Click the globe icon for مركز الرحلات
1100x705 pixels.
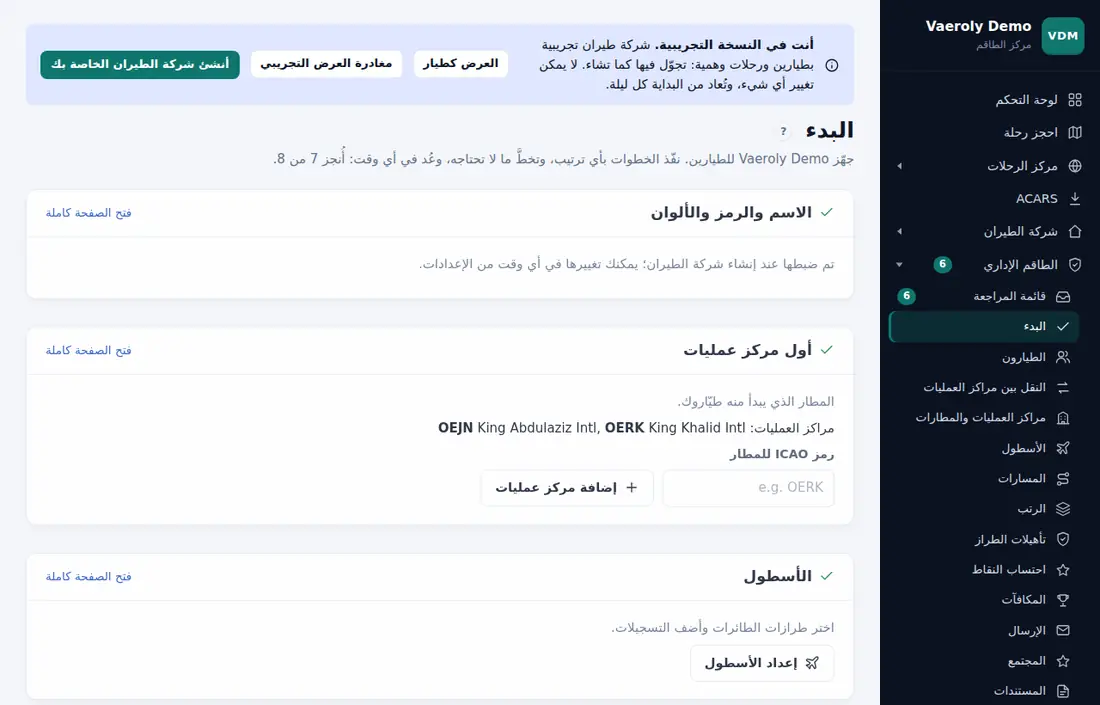pos(1075,166)
